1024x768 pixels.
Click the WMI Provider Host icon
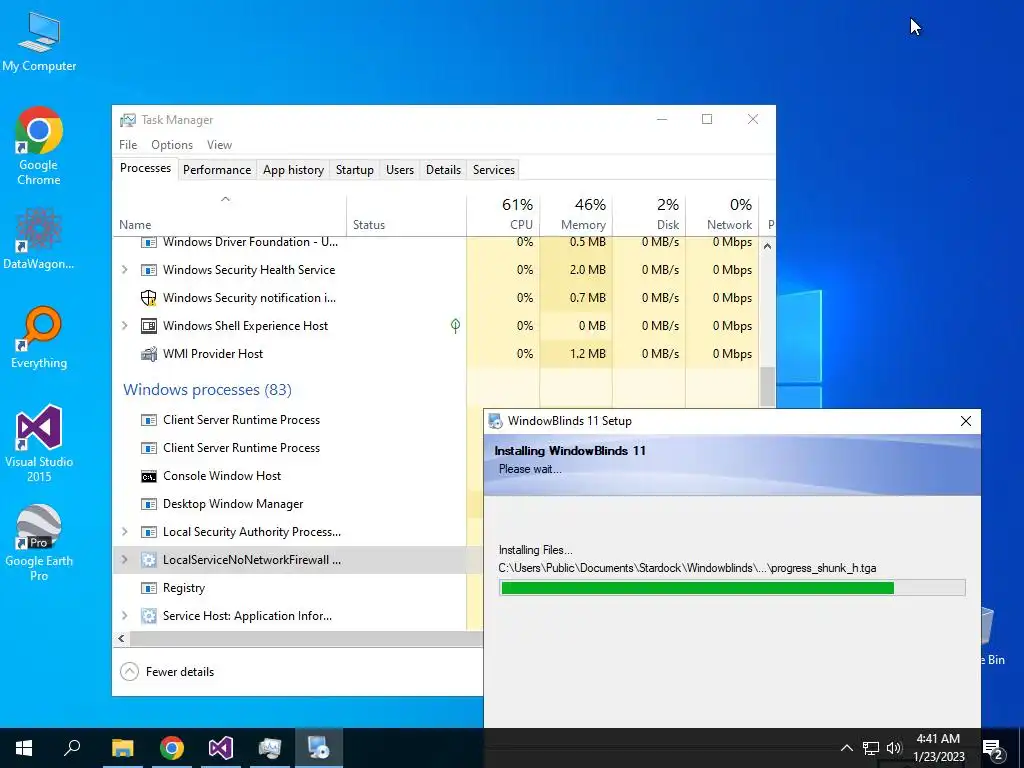[149, 354]
